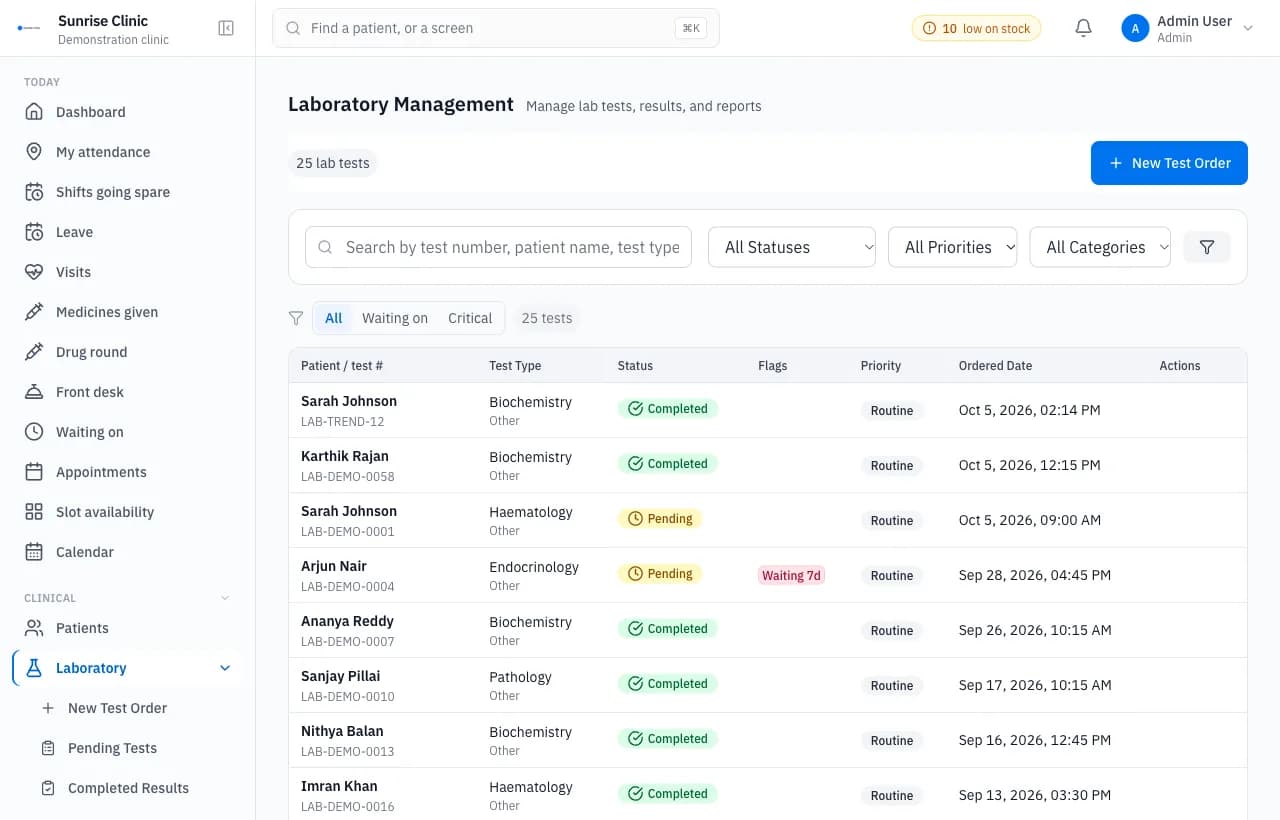Screen dimensions: 1280x820
Task: Open the All Statuses dropdown
Action: point(792,247)
